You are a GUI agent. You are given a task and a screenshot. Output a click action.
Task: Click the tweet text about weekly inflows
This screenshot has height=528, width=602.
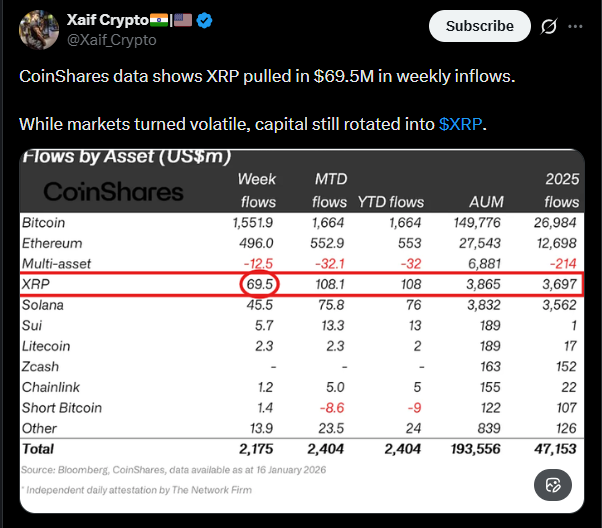click(x=267, y=77)
